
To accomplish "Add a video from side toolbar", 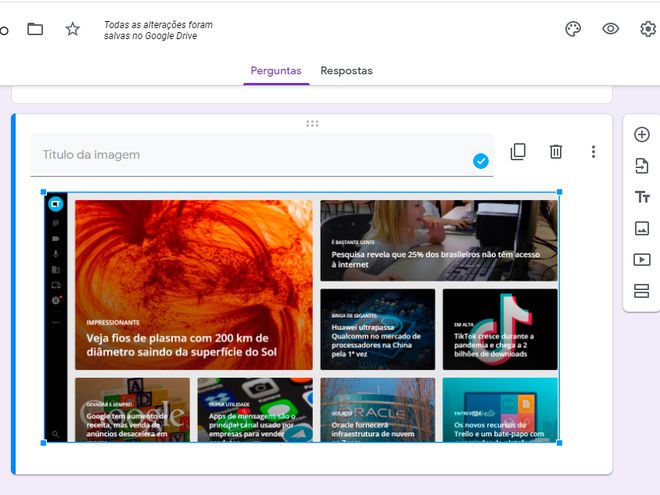I will [x=641, y=259].
